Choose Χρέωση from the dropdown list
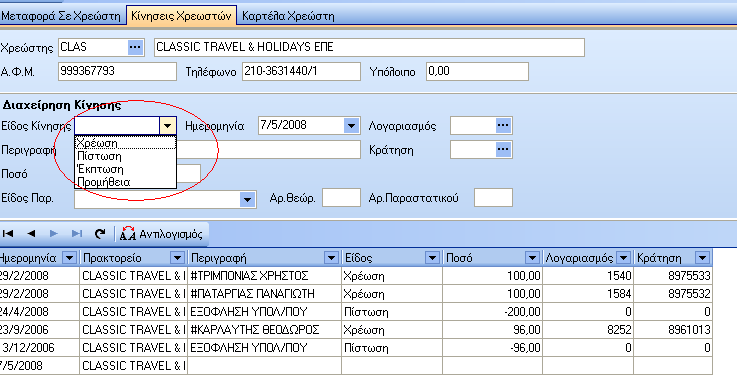 pyautogui.click(x=125, y=143)
